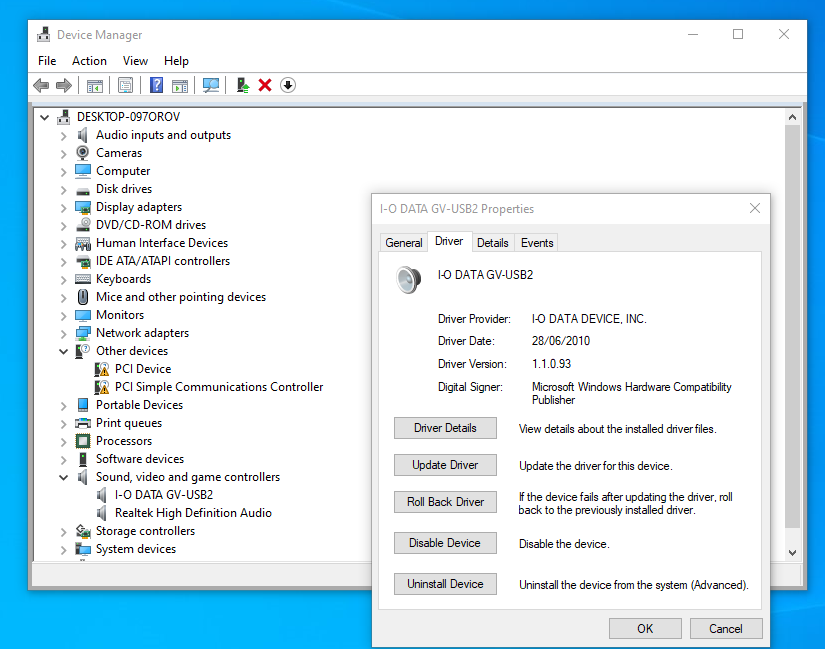Click the DESKTOP-097OROV computer icon
Image resolution: width=826 pixels, height=650 pixels.
(64, 116)
